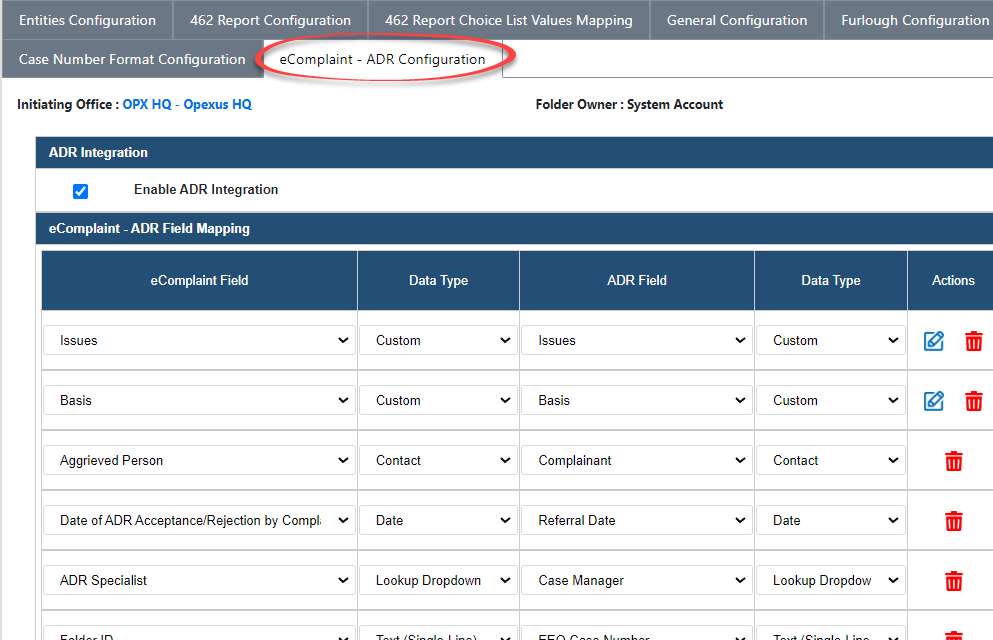Open the Complainant ADR Field dropdown
This screenshot has width=993, height=640.
pyautogui.click(x=636, y=460)
